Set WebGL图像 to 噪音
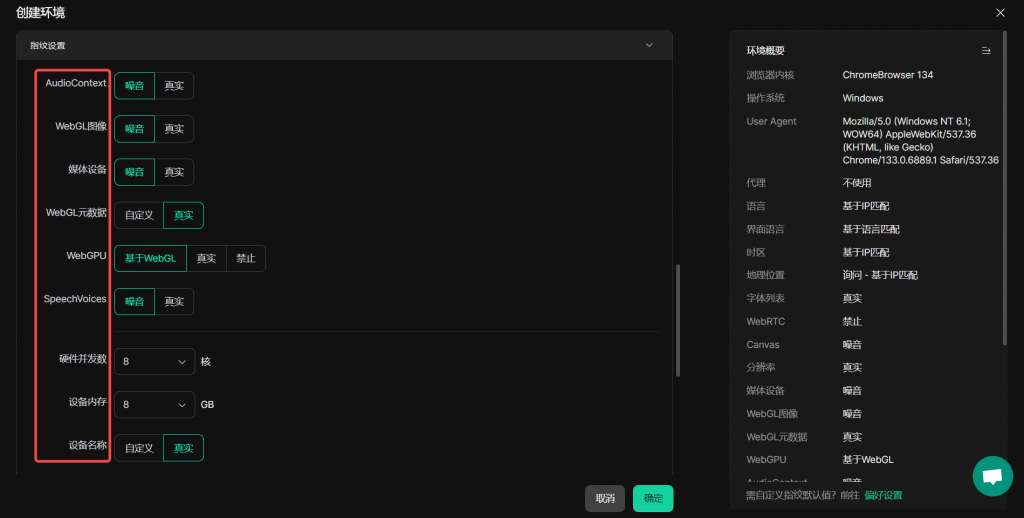 (134, 129)
